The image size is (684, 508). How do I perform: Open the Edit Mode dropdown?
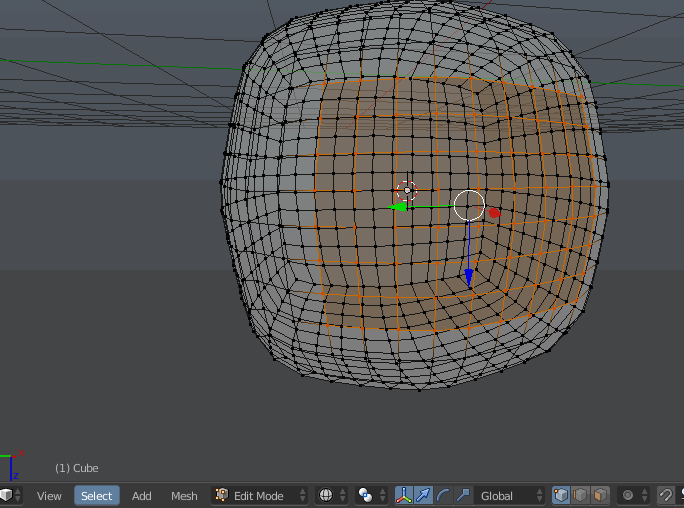260,495
